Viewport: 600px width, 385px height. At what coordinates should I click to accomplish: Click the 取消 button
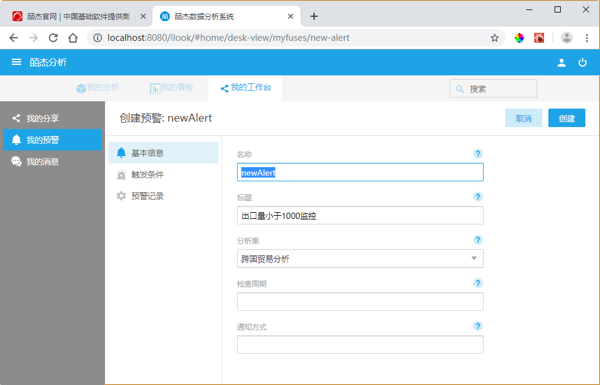pos(523,118)
